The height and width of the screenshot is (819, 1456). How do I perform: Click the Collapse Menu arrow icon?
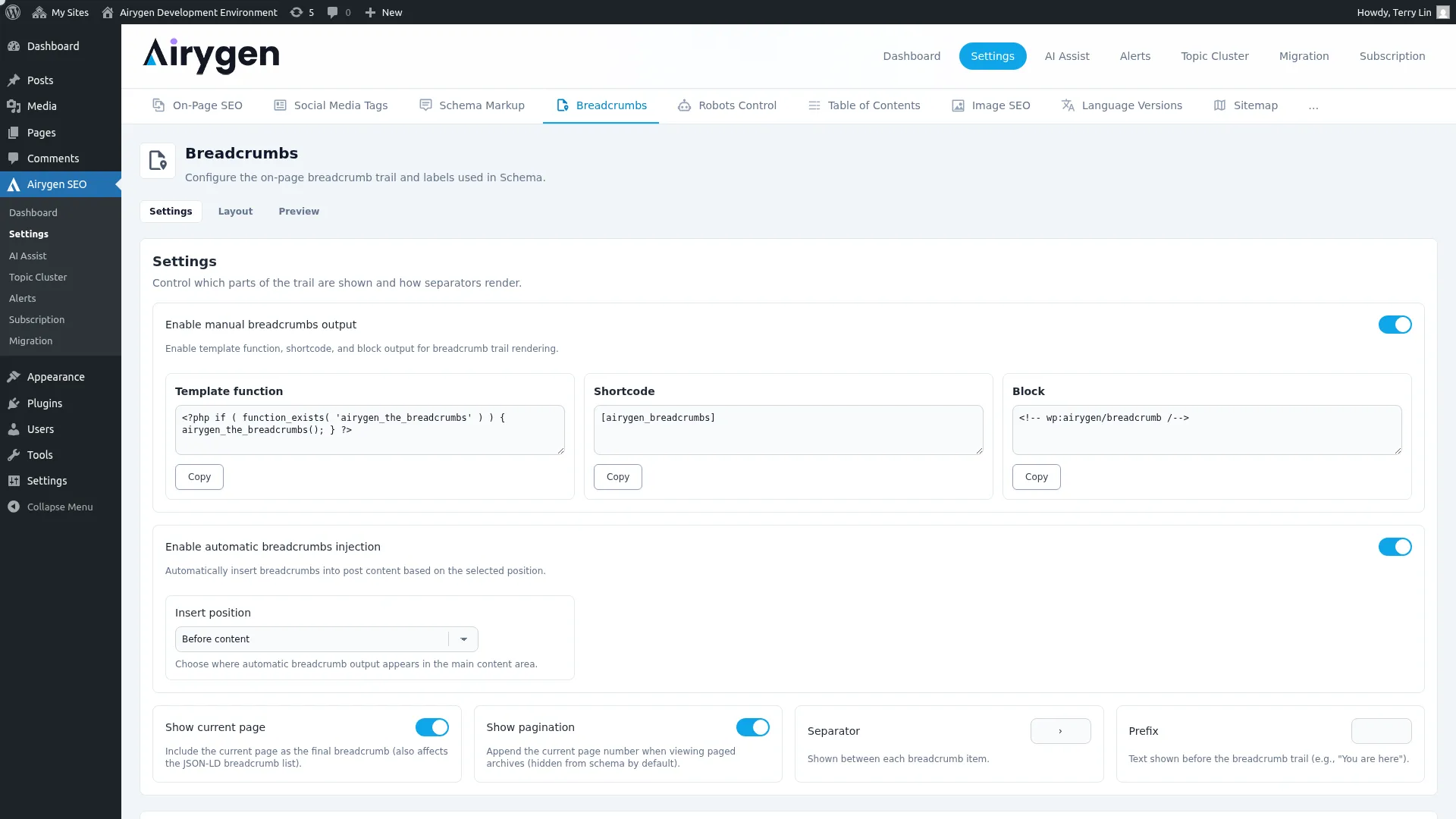pyautogui.click(x=14, y=507)
